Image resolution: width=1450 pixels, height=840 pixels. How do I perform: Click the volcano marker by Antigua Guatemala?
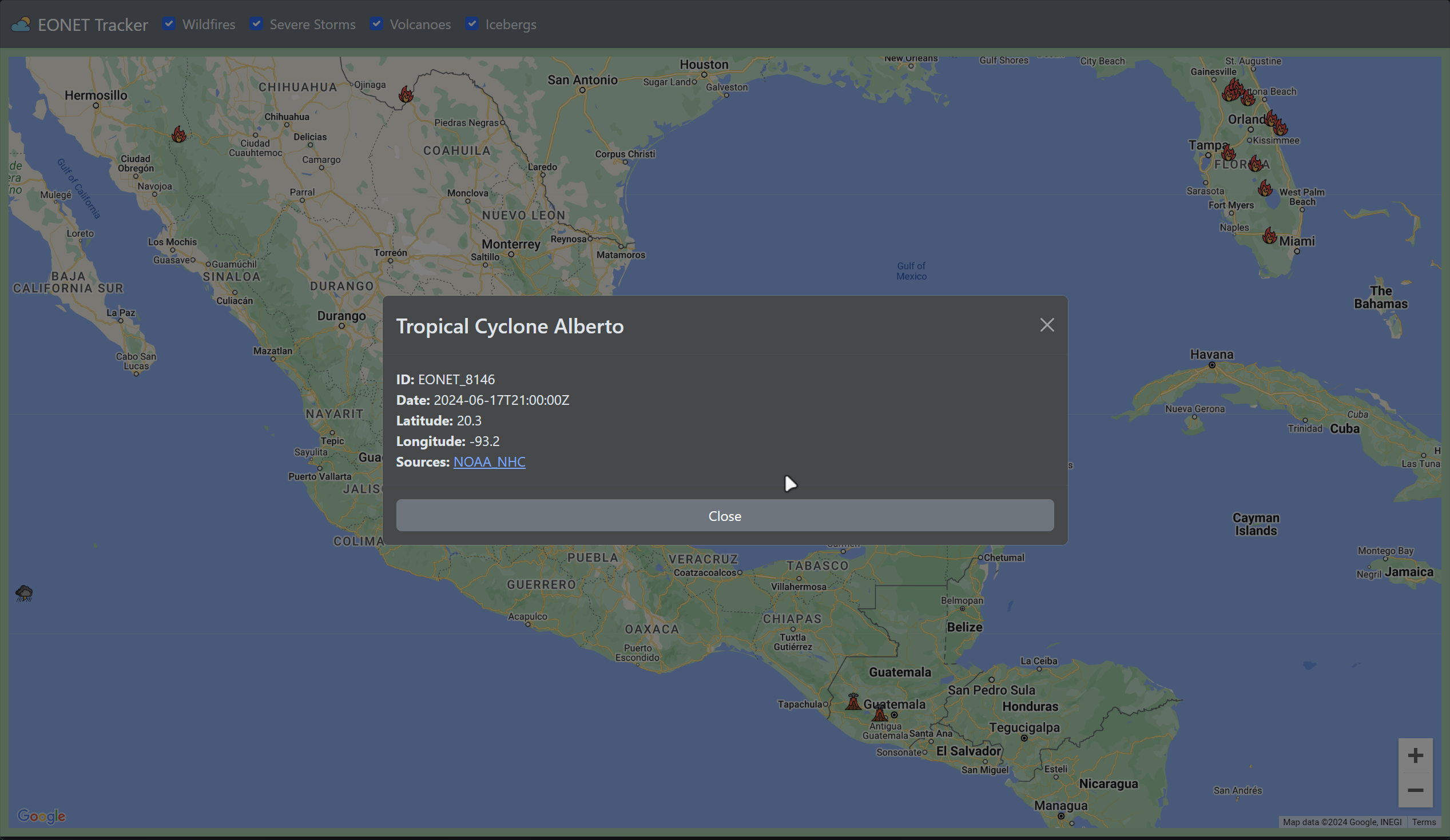880,713
